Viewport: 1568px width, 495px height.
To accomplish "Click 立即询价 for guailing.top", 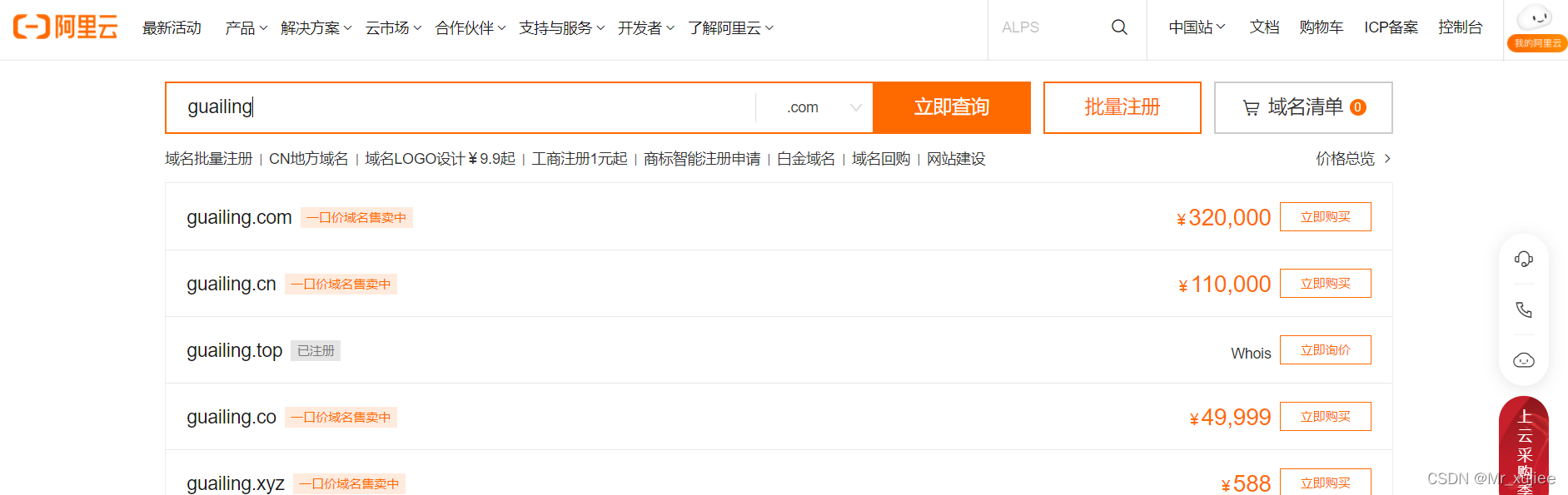I will [x=1325, y=350].
